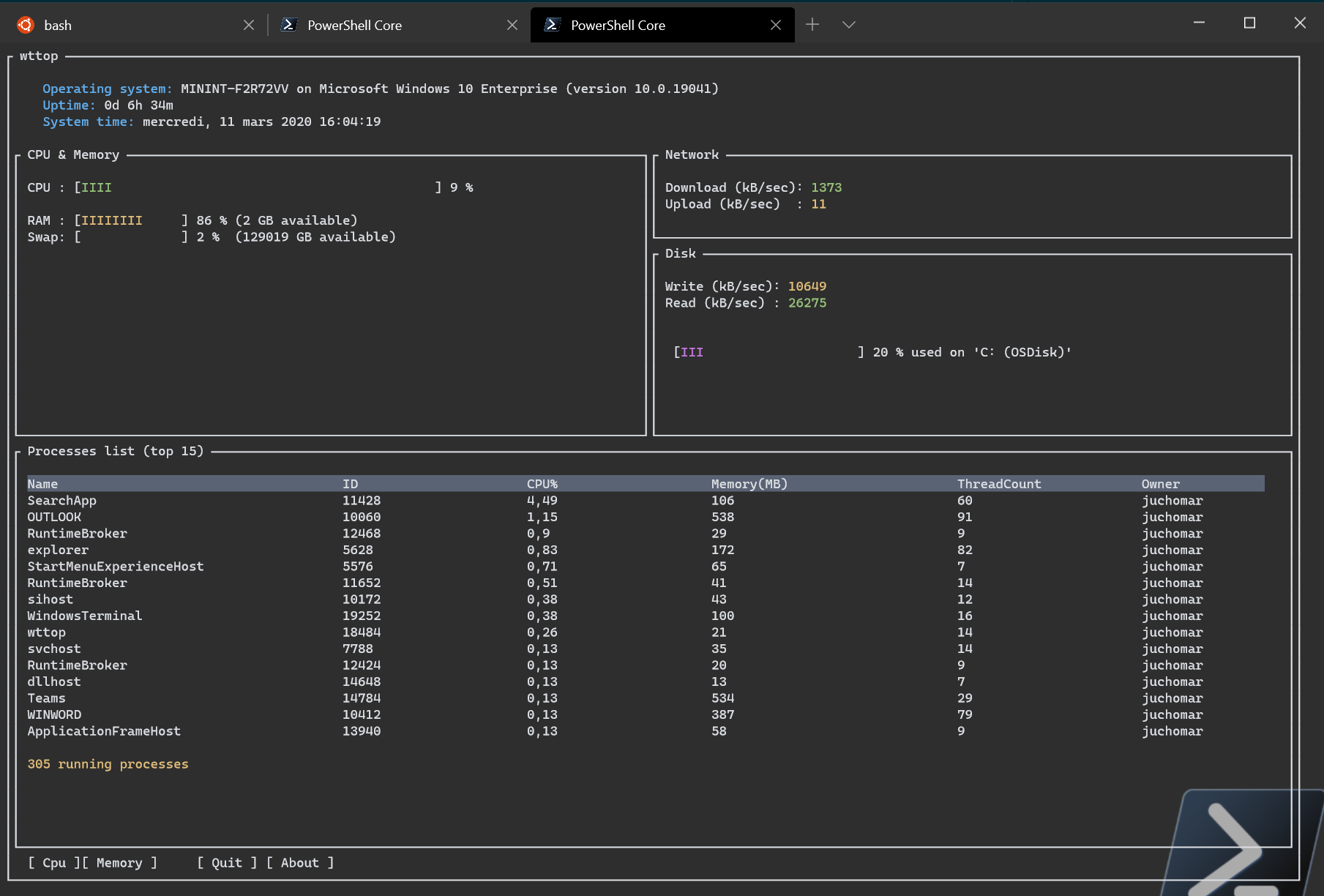Click thread count 82 for explorer
This screenshot has height=896, width=1324.
tap(965, 550)
